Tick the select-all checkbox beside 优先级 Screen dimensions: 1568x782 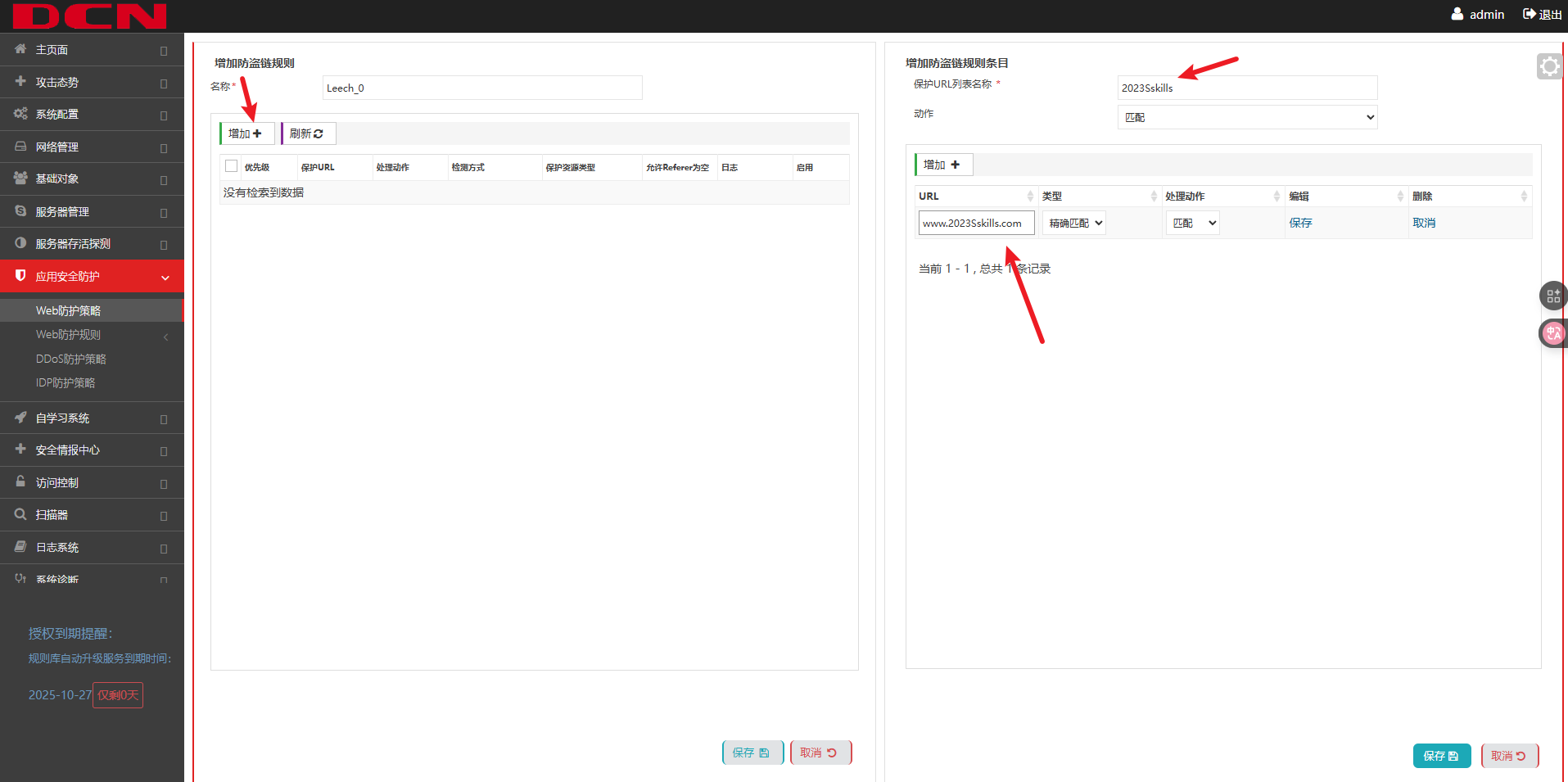coord(231,166)
